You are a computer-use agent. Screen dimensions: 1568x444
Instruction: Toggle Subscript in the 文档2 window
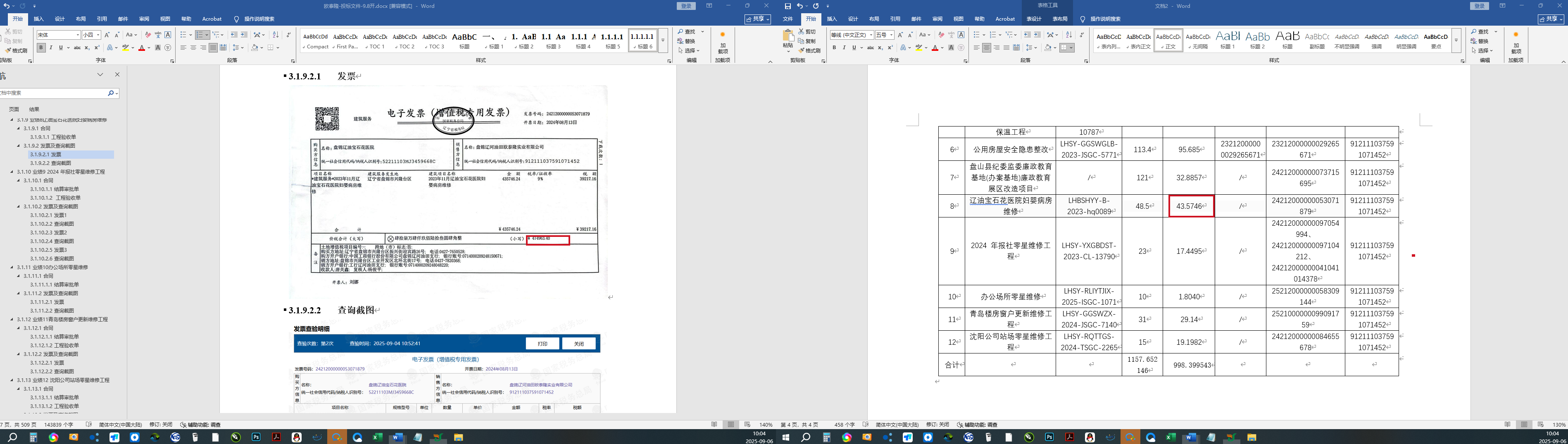pyautogui.click(x=880, y=48)
